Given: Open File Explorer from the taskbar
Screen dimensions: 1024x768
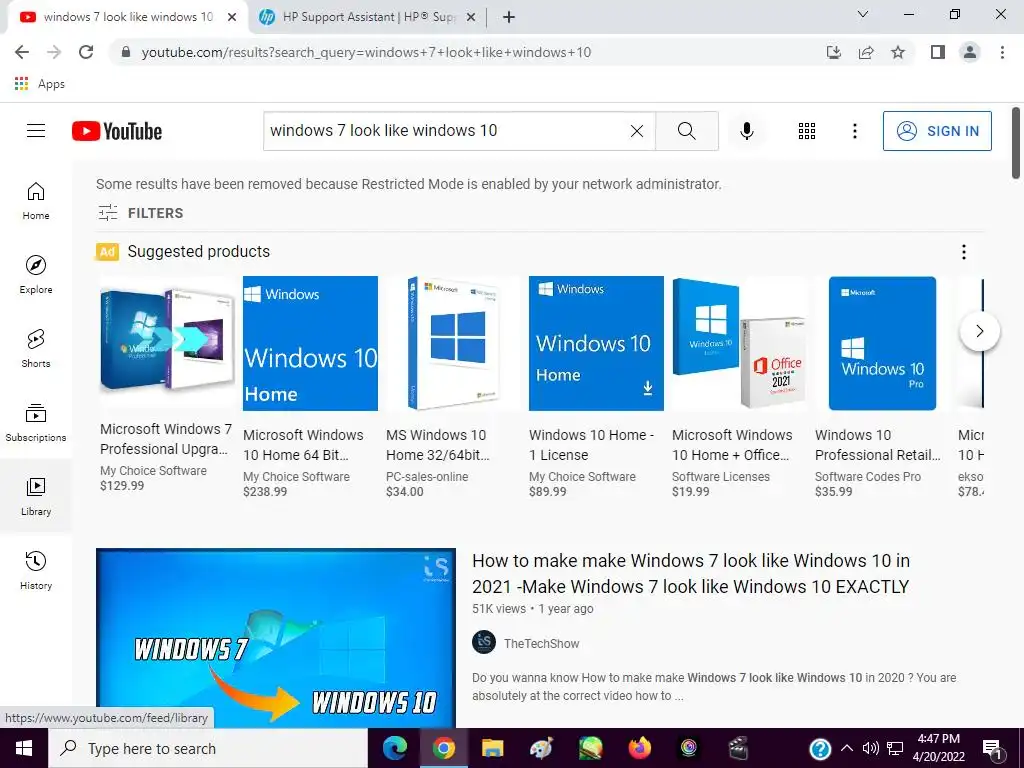Looking at the screenshot, I should point(492,748).
